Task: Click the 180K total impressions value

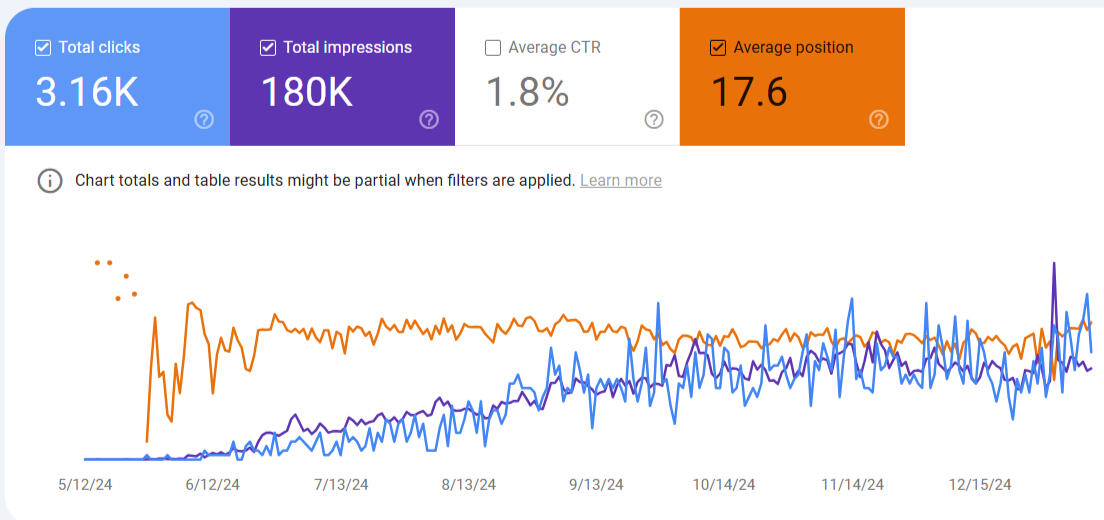Action: [307, 92]
